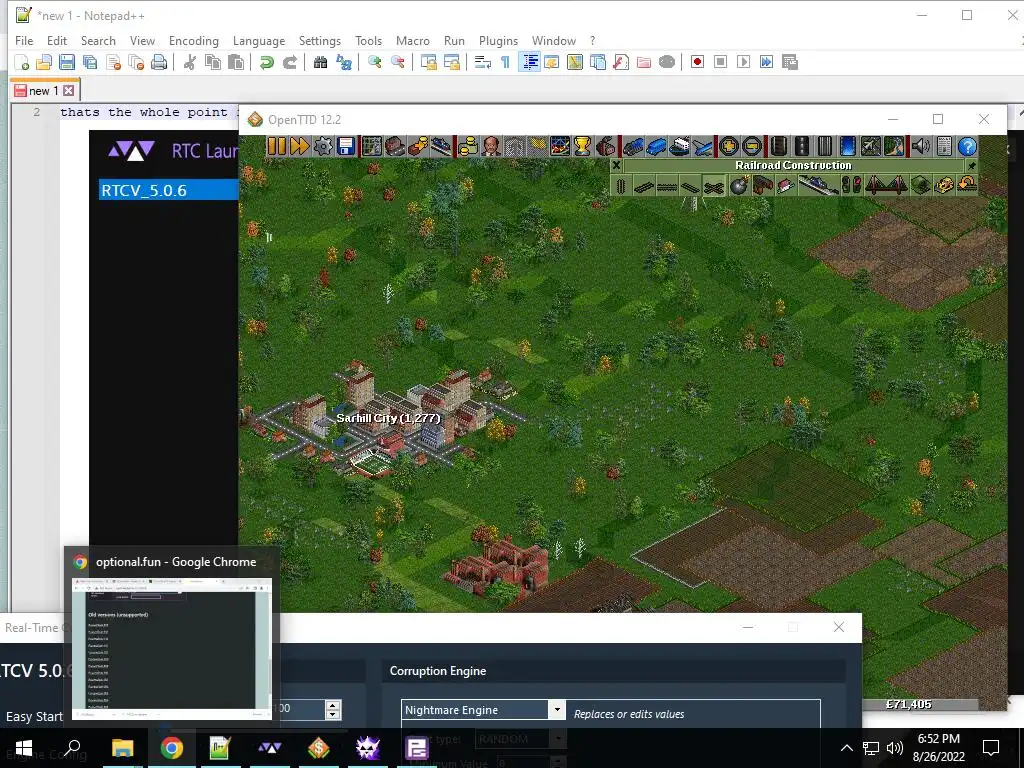This screenshot has width=1024, height=768.
Task: Toggle Notepad++ show all characters icon
Action: coord(505,62)
